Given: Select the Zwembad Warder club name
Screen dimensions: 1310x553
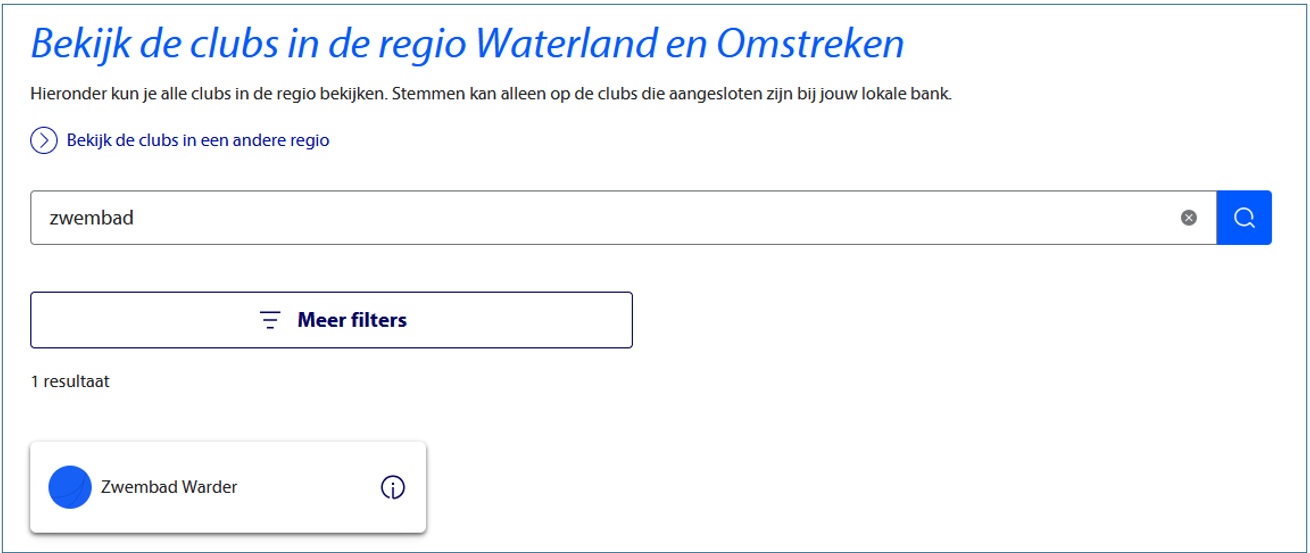Looking at the screenshot, I should click(169, 488).
